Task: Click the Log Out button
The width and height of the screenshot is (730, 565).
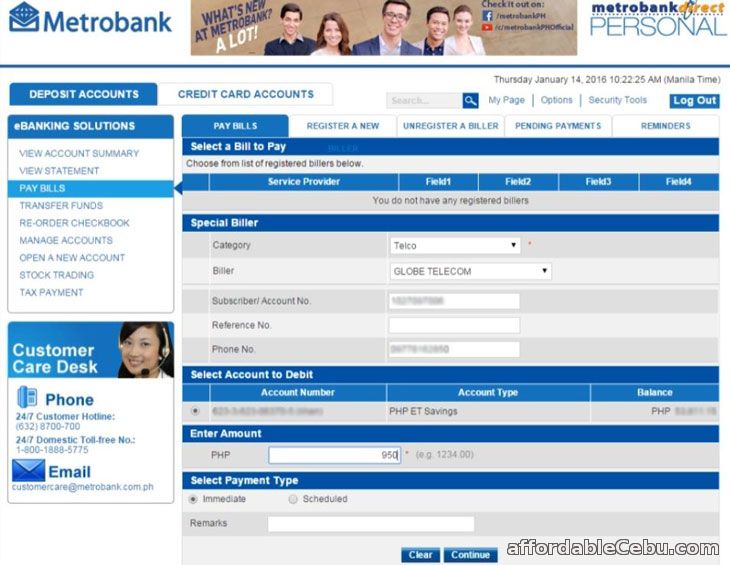Action: (x=694, y=101)
